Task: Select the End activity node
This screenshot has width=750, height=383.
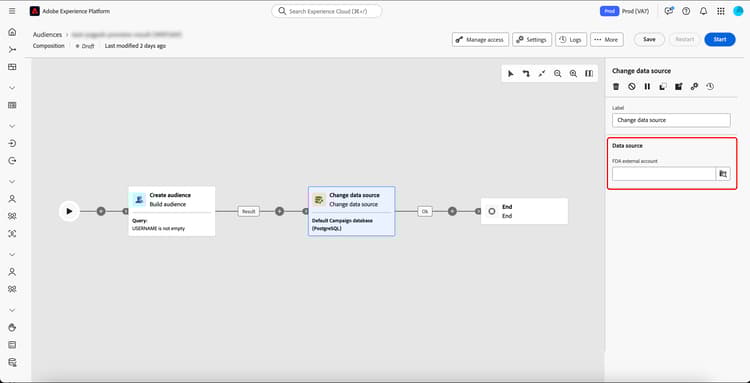Action: point(524,211)
